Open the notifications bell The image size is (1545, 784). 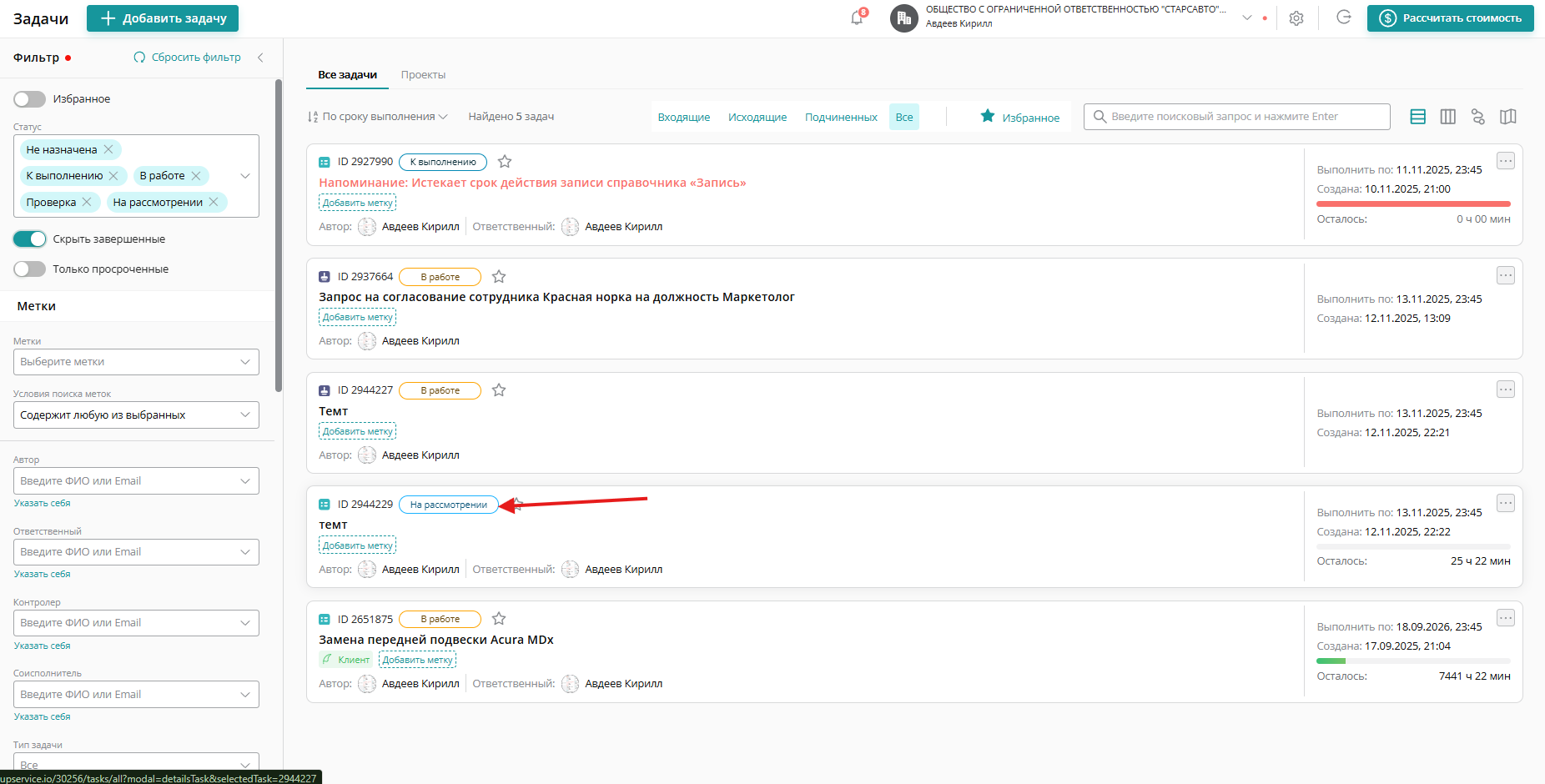point(857,18)
